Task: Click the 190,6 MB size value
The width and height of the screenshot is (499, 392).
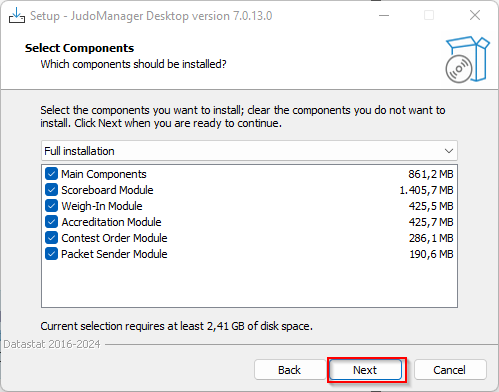Action: pos(431,254)
